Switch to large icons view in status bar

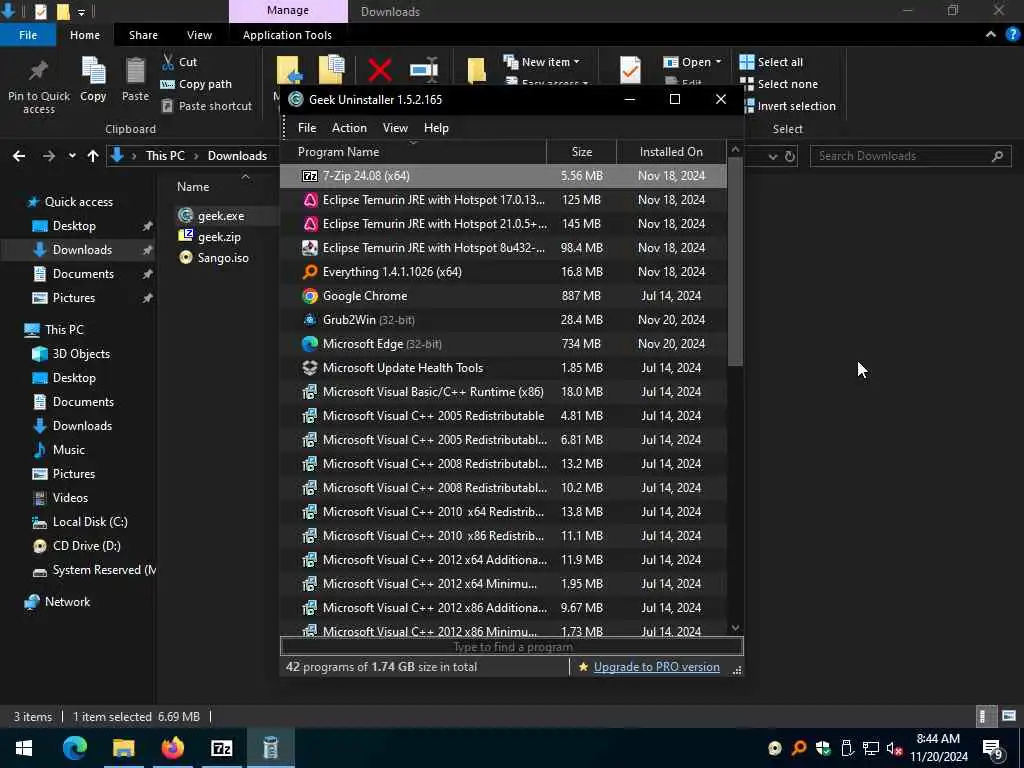pyautogui.click(x=1009, y=716)
